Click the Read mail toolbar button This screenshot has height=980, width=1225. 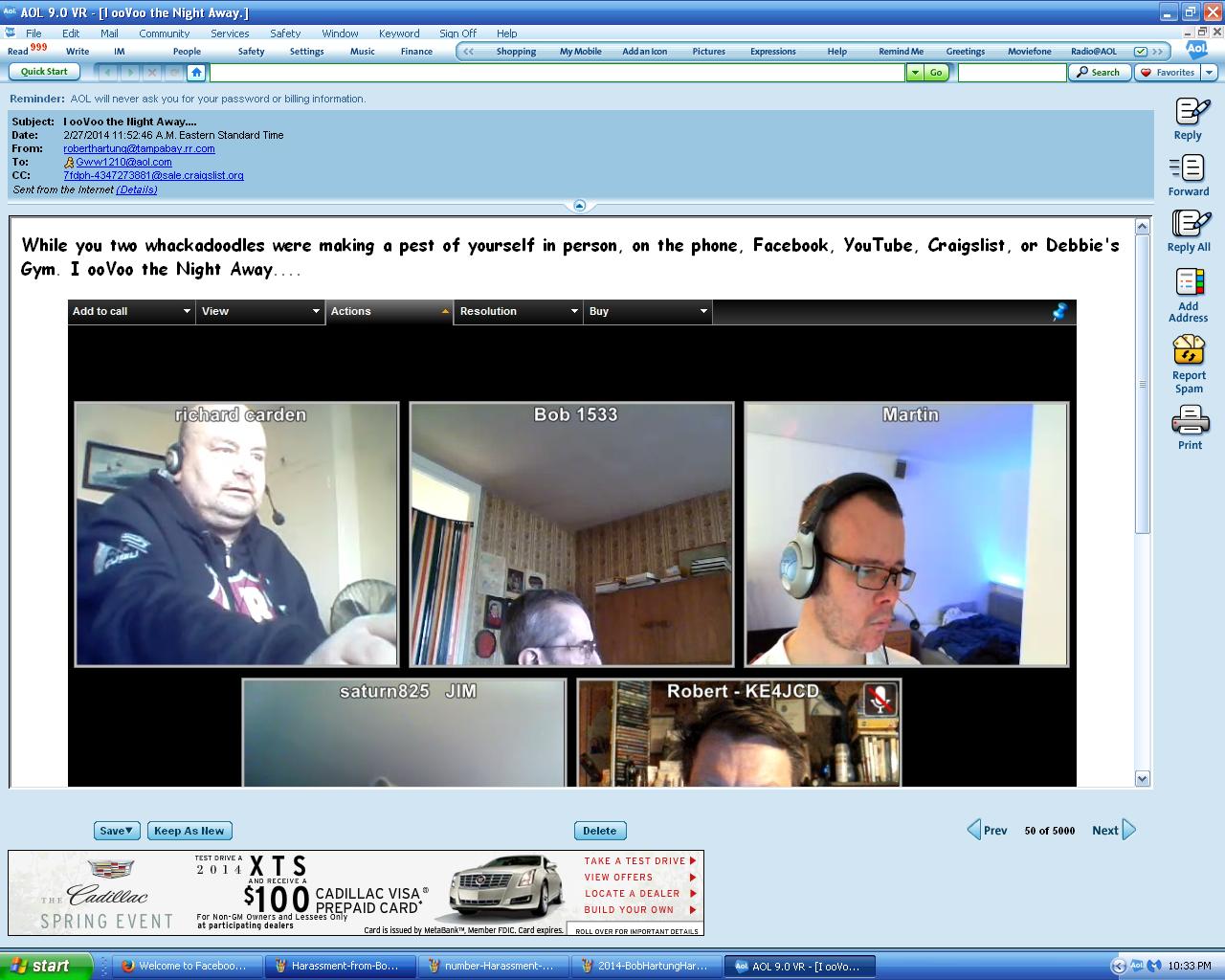pyautogui.click(x=27, y=50)
